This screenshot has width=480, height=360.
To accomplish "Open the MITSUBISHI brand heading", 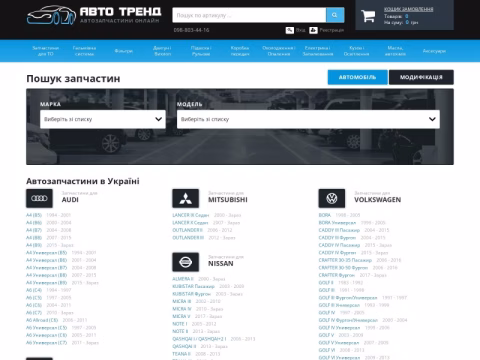I will (228, 200).
